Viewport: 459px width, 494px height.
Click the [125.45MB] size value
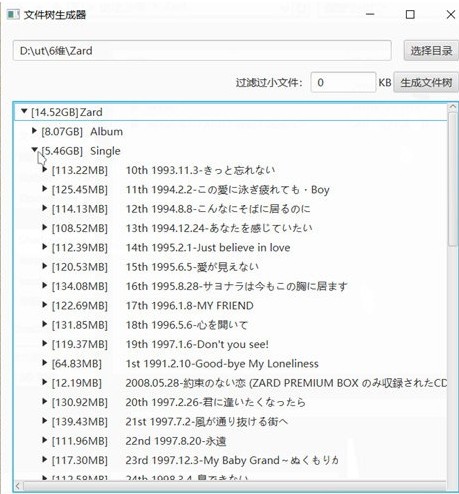tap(80, 189)
